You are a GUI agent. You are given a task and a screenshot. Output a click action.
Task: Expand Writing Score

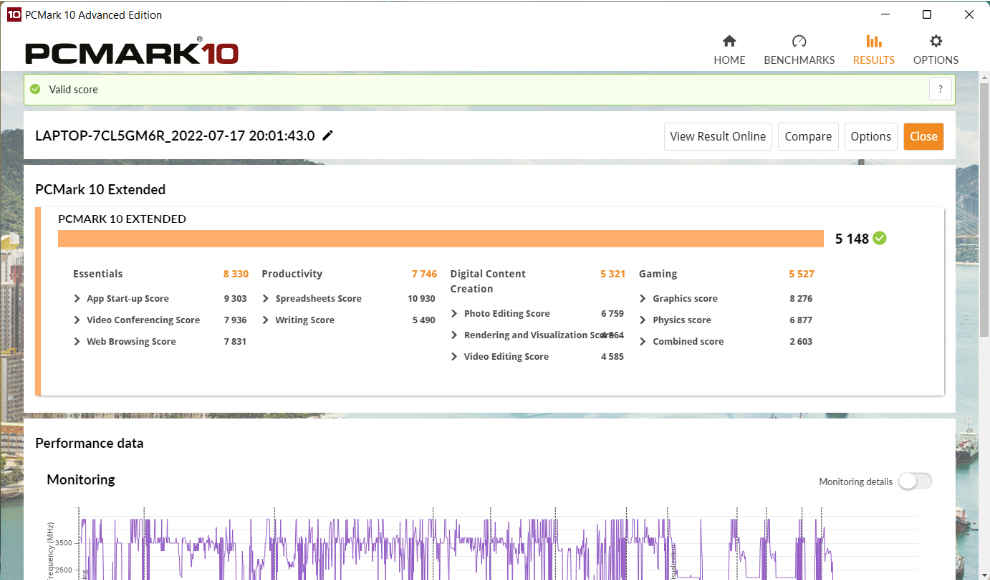click(266, 320)
